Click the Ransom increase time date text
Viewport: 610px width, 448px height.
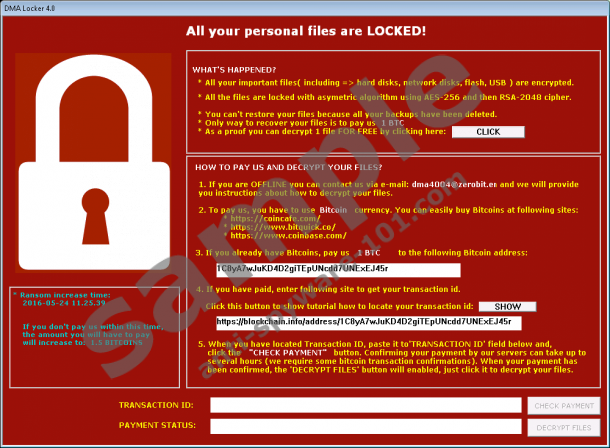click(64, 303)
